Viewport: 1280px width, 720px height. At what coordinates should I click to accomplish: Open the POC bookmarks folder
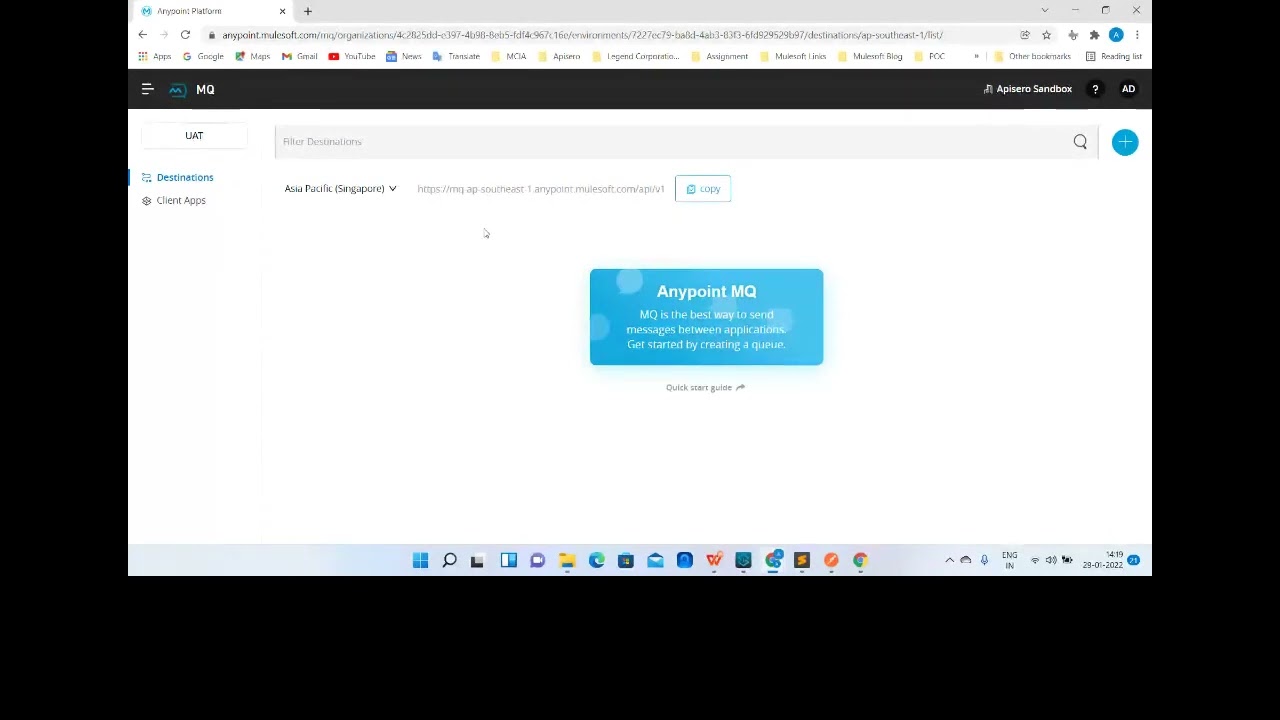(x=929, y=56)
